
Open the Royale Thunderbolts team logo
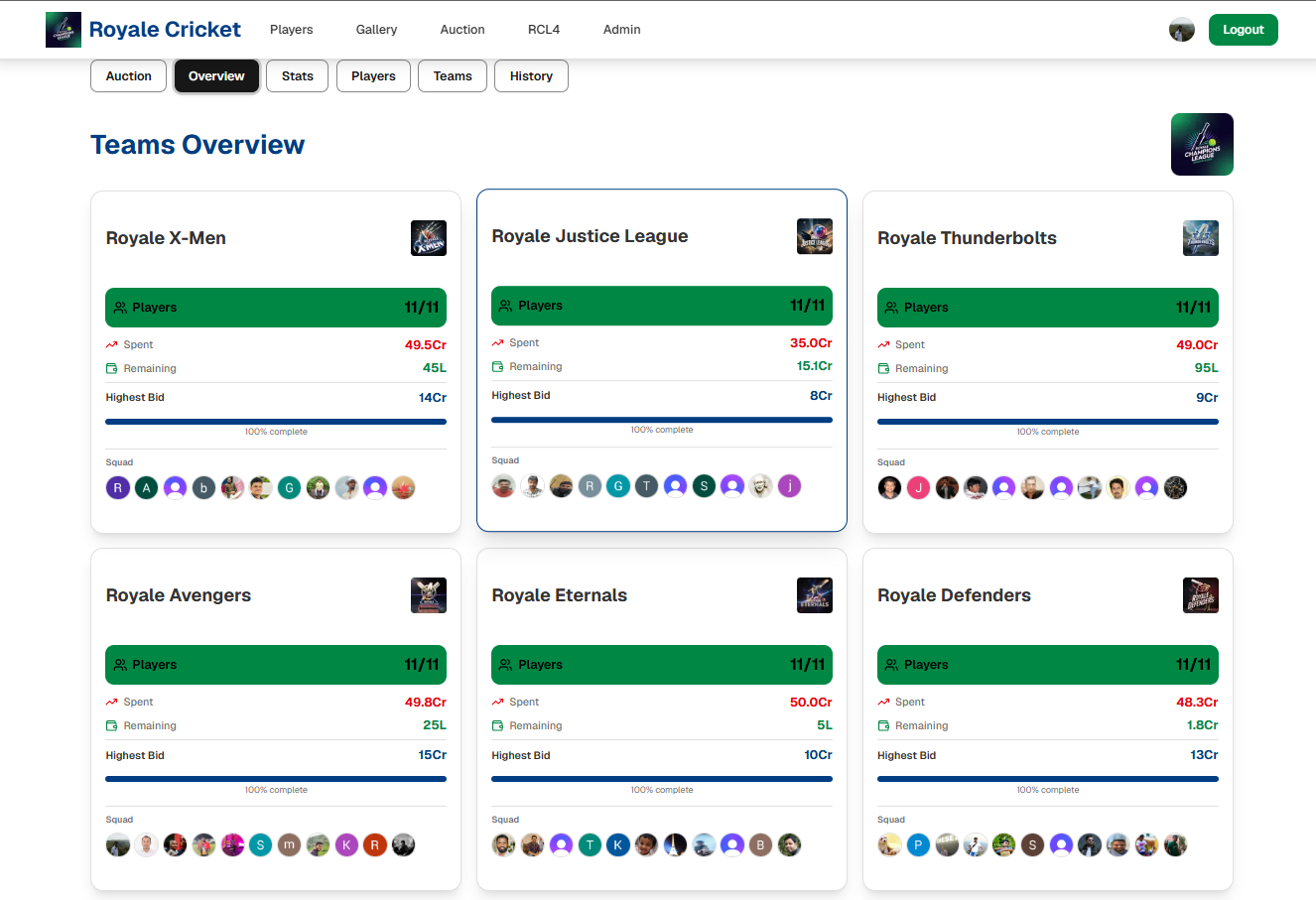(x=1201, y=238)
